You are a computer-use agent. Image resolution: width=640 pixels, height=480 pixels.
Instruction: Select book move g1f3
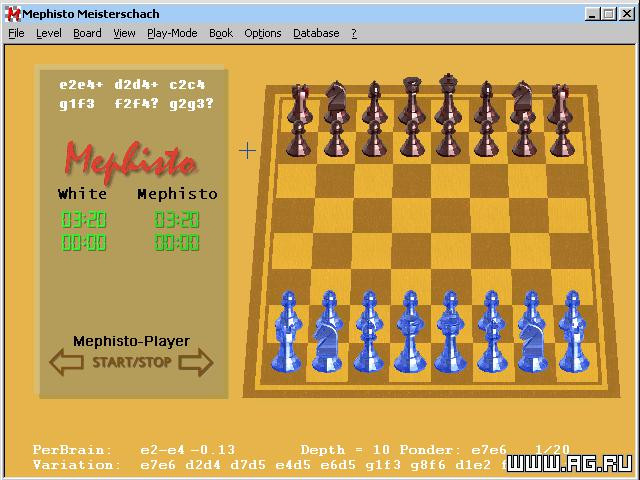coord(77,104)
